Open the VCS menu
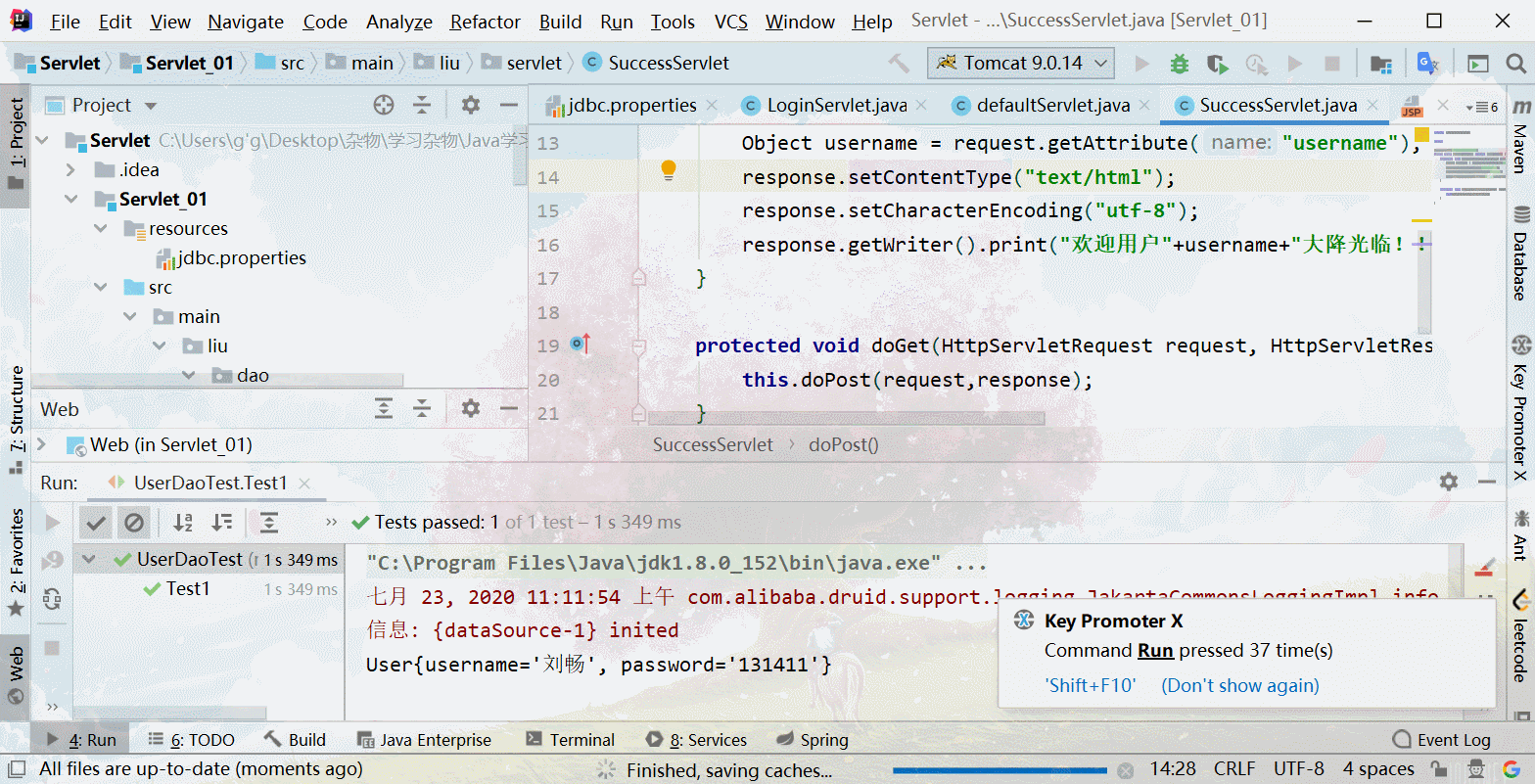This screenshot has width=1535, height=784. 731,22
